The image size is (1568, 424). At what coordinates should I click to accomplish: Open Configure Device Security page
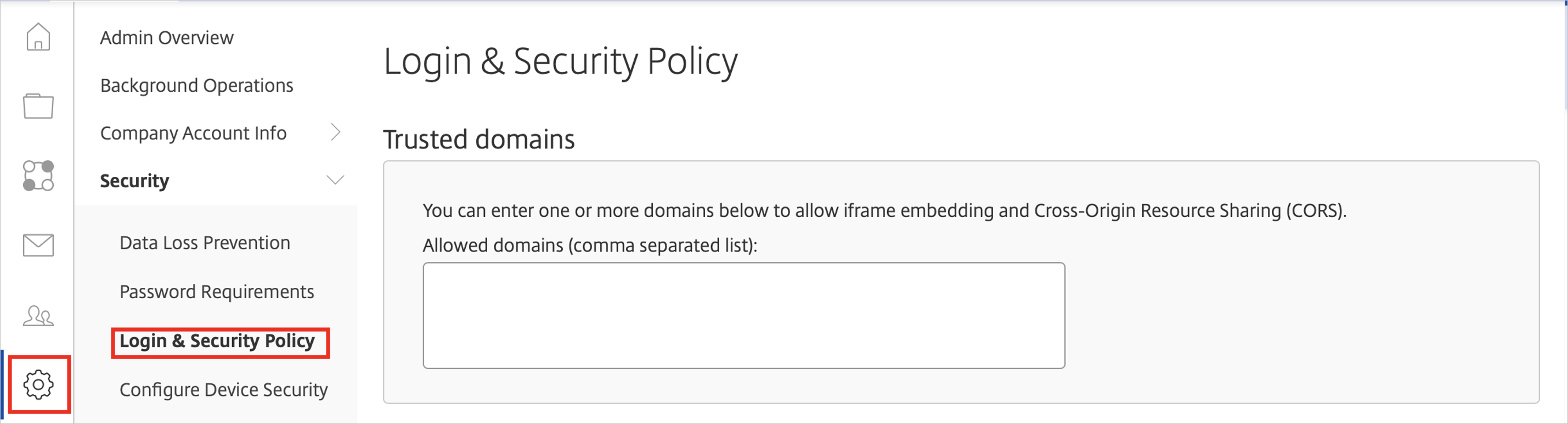coord(223,390)
